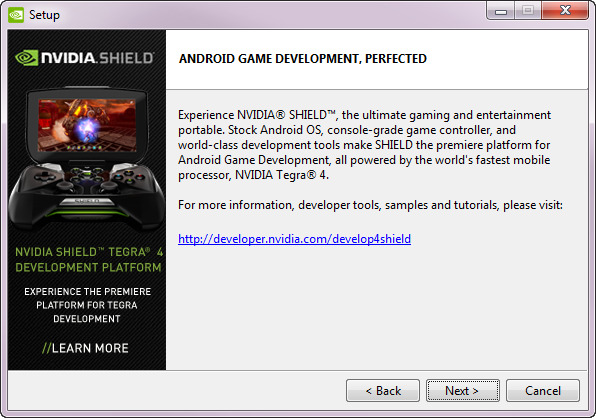This screenshot has width=596, height=418.
Task: Go back with the < Back button
Action: [383, 390]
